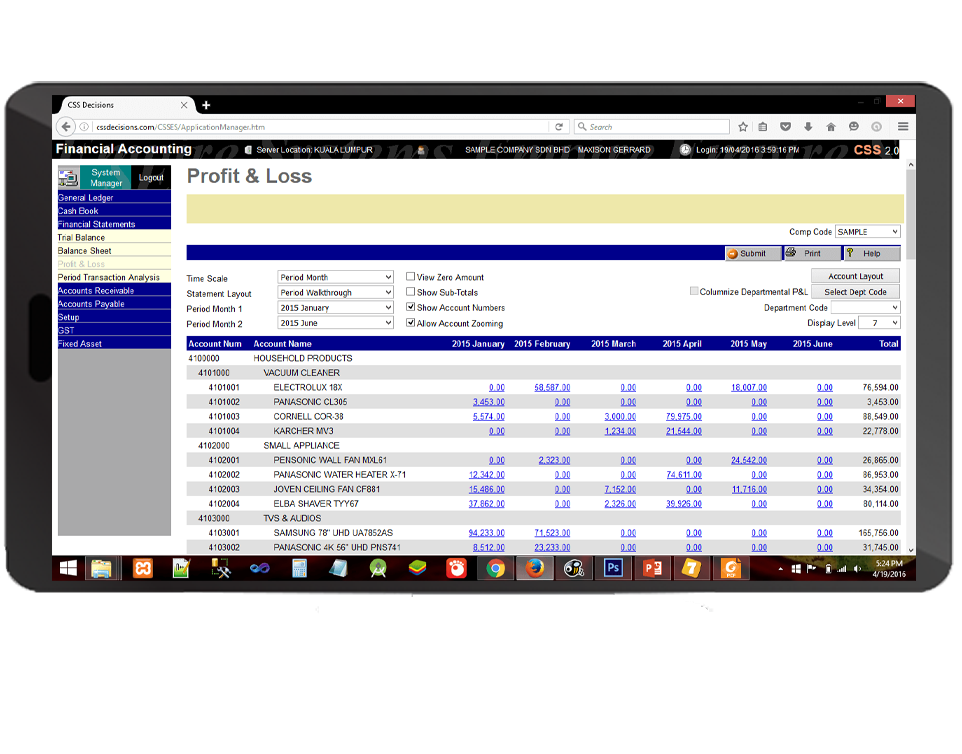Viewport: 962px width, 754px height.
Task: Switch to Firefox in the taskbar
Action: pos(535,569)
